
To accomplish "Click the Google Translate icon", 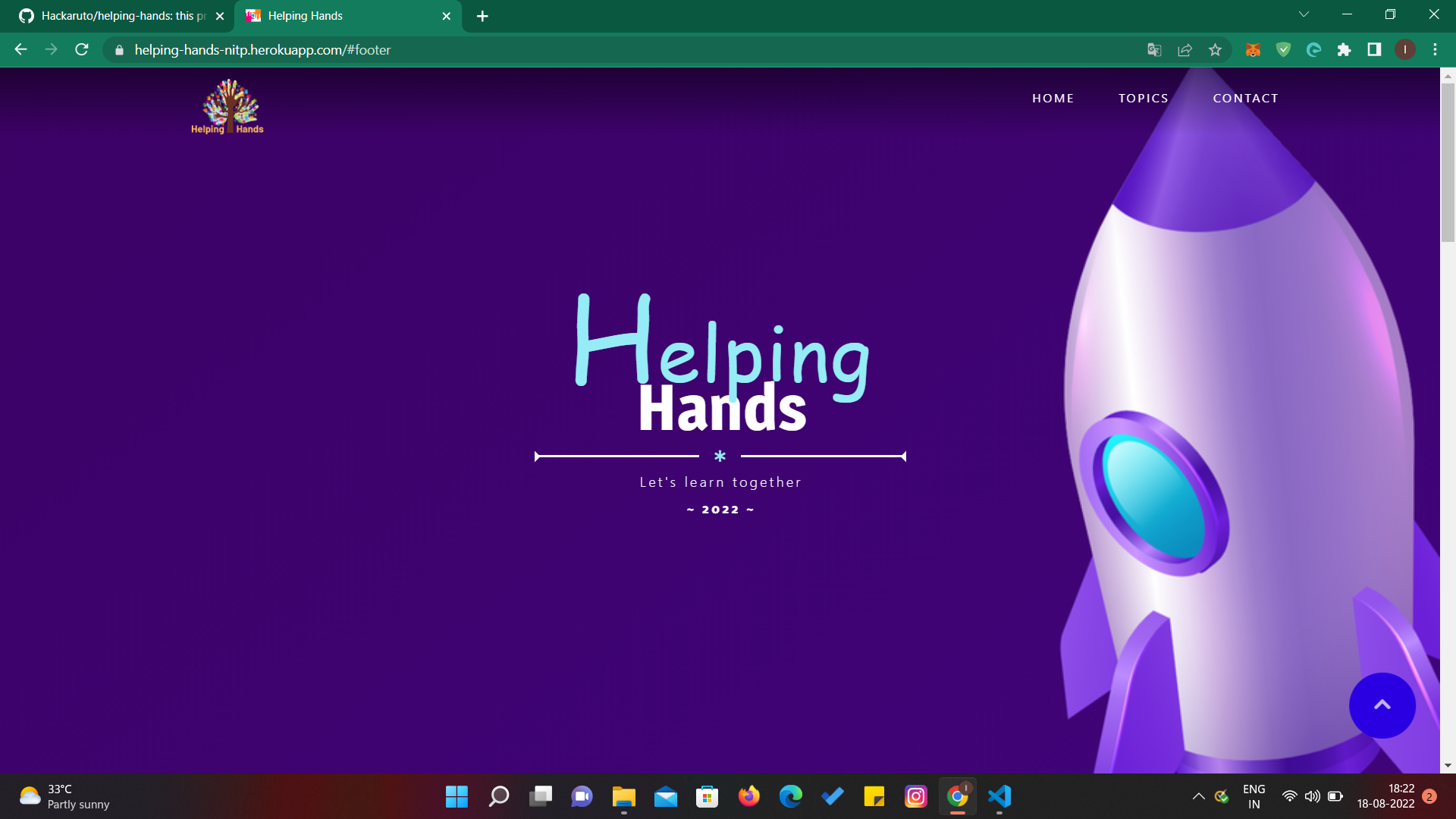I will pyautogui.click(x=1154, y=50).
